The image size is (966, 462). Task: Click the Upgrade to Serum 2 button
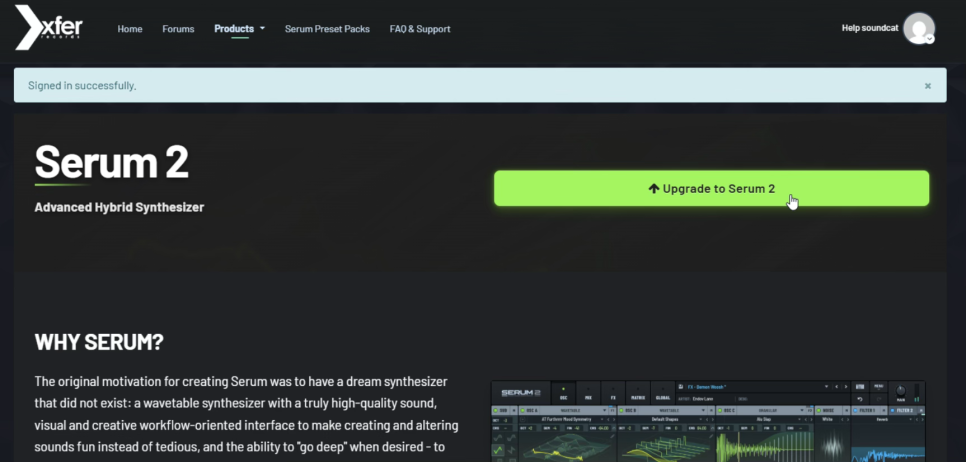(x=712, y=188)
